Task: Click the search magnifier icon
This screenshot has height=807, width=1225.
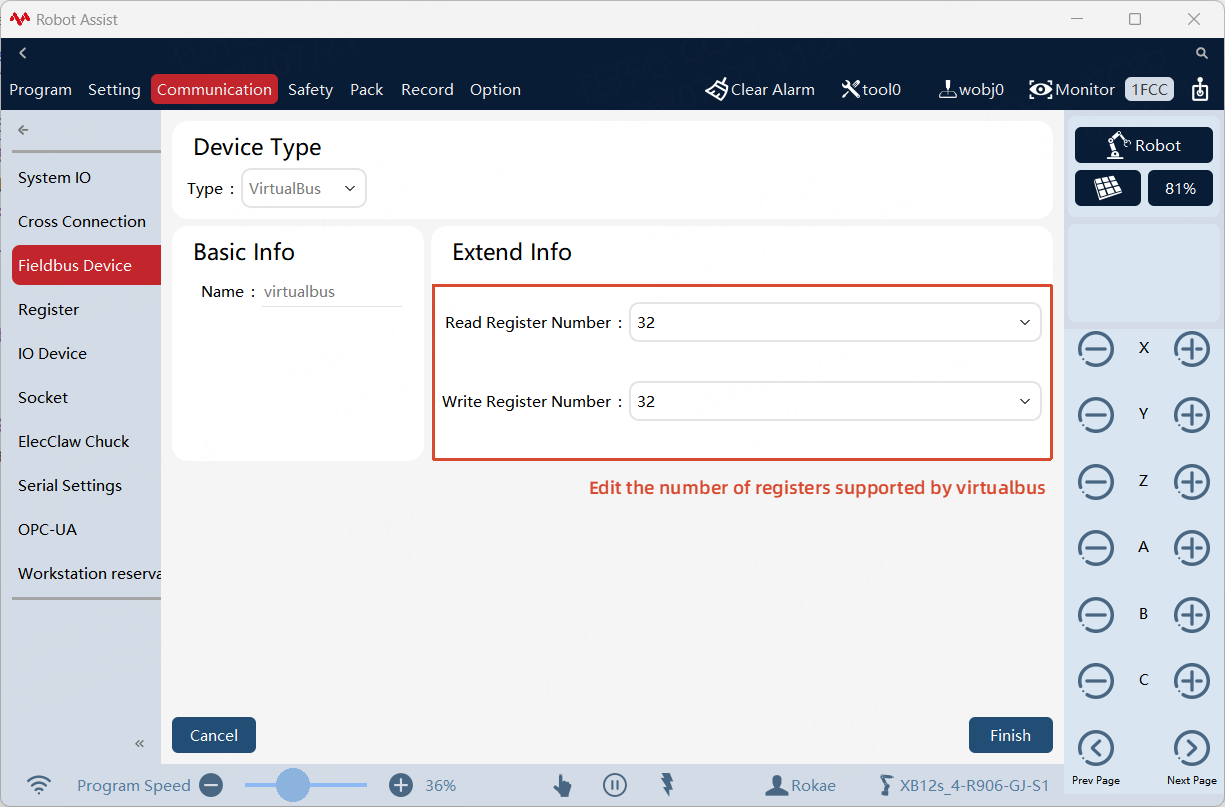Action: (x=1202, y=53)
